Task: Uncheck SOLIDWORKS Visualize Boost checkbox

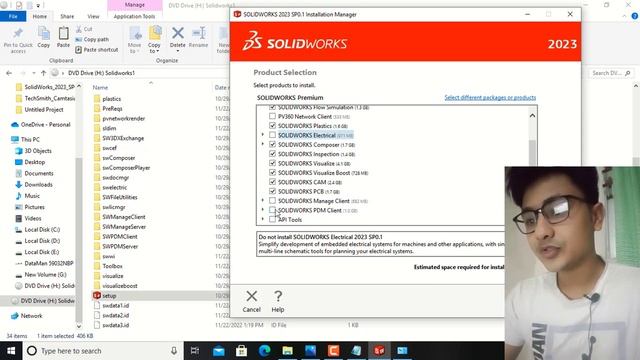Action: [272, 172]
